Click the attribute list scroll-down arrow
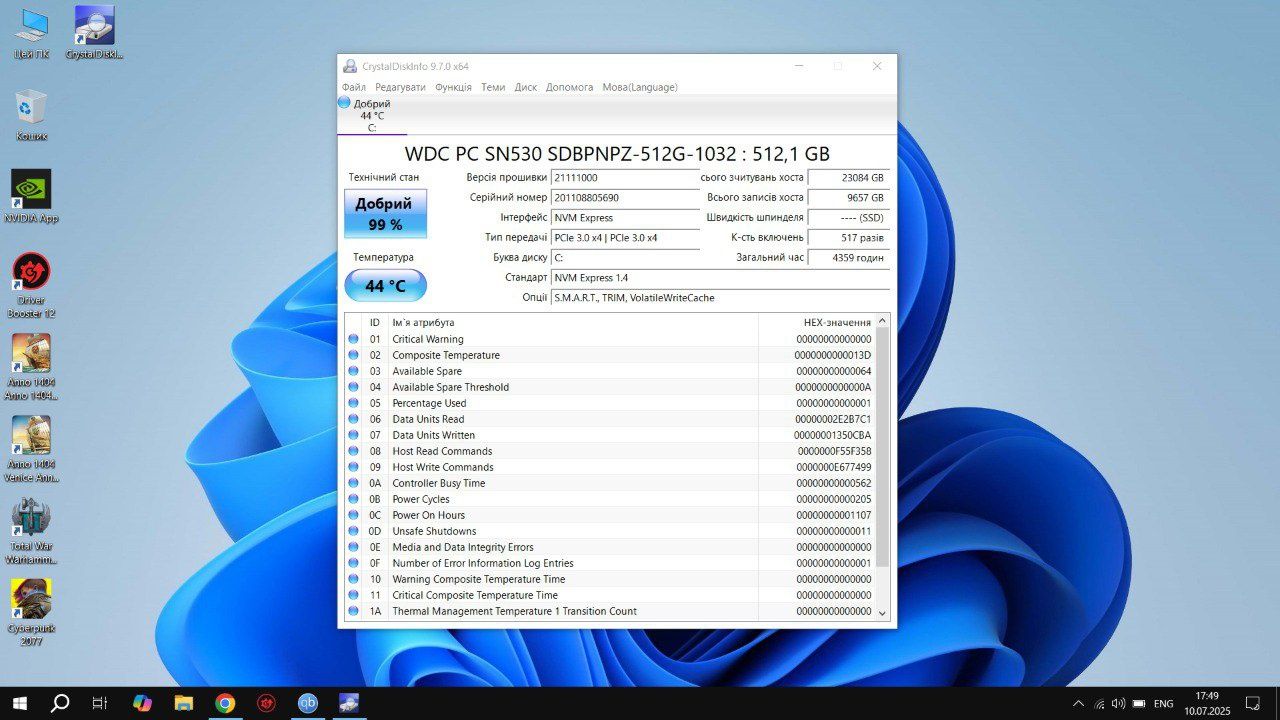This screenshot has width=1280, height=720. pos(882,613)
